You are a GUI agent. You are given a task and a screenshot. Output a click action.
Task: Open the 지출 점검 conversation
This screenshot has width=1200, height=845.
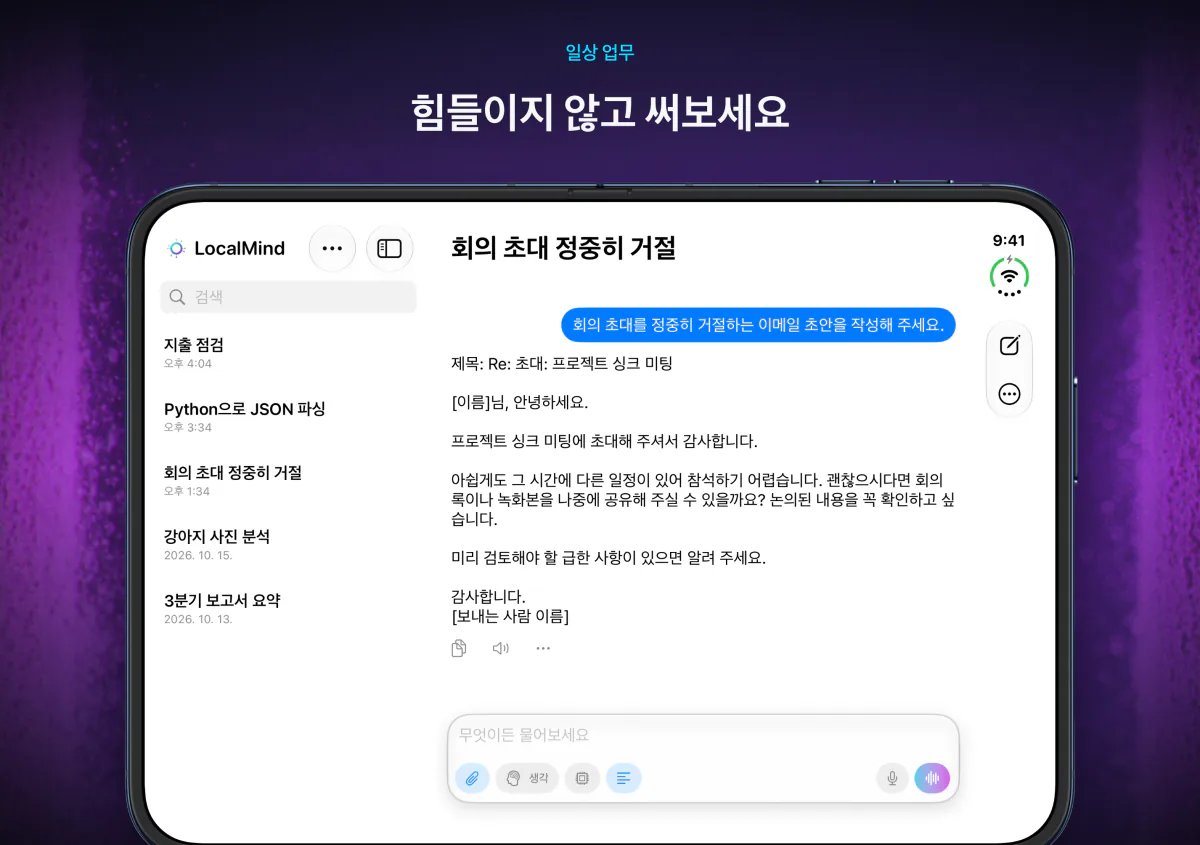pyautogui.click(x=288, y=353)
